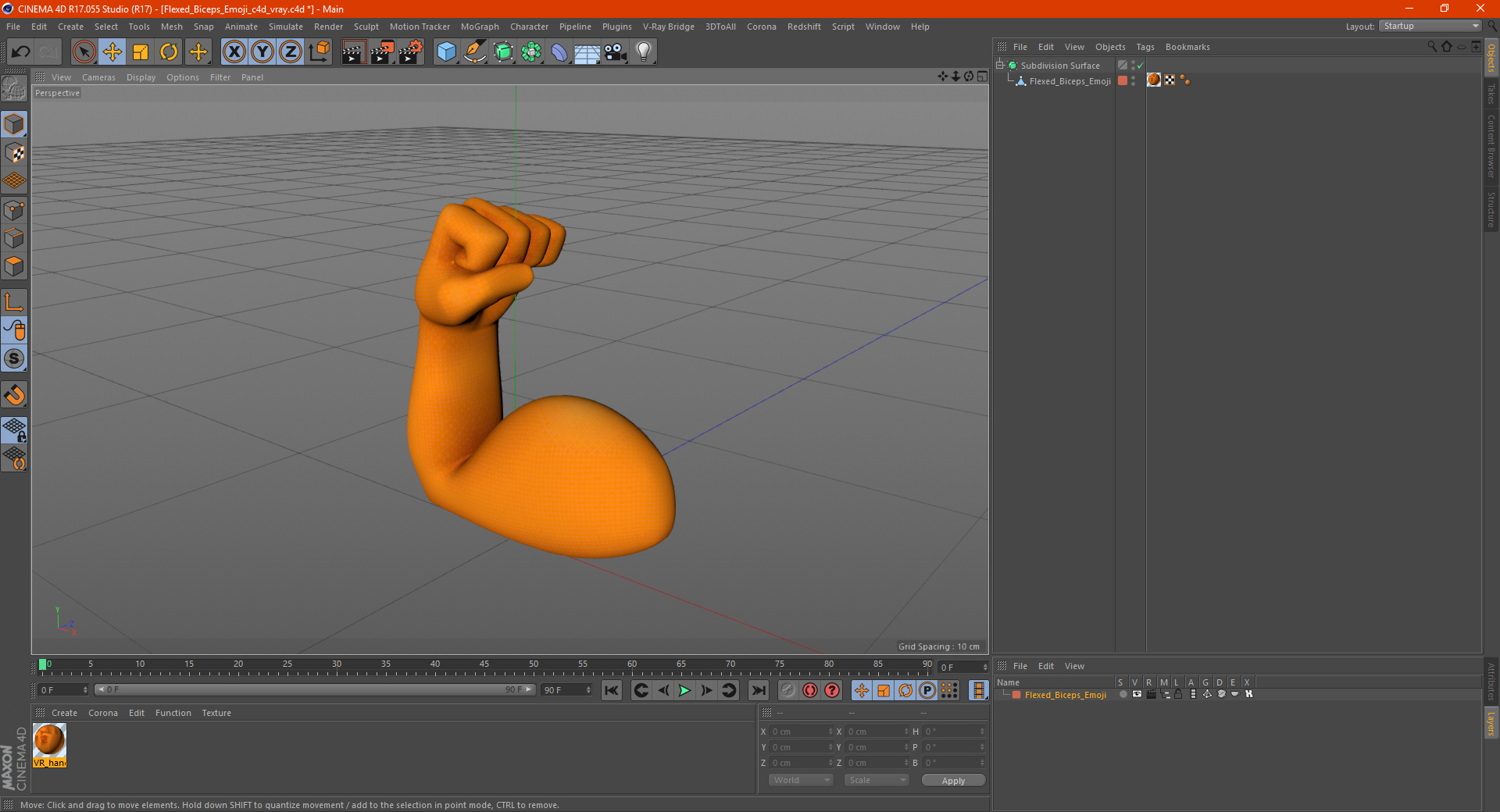
Task: Switch the coordinate system icon
Action: pos(319,52)
